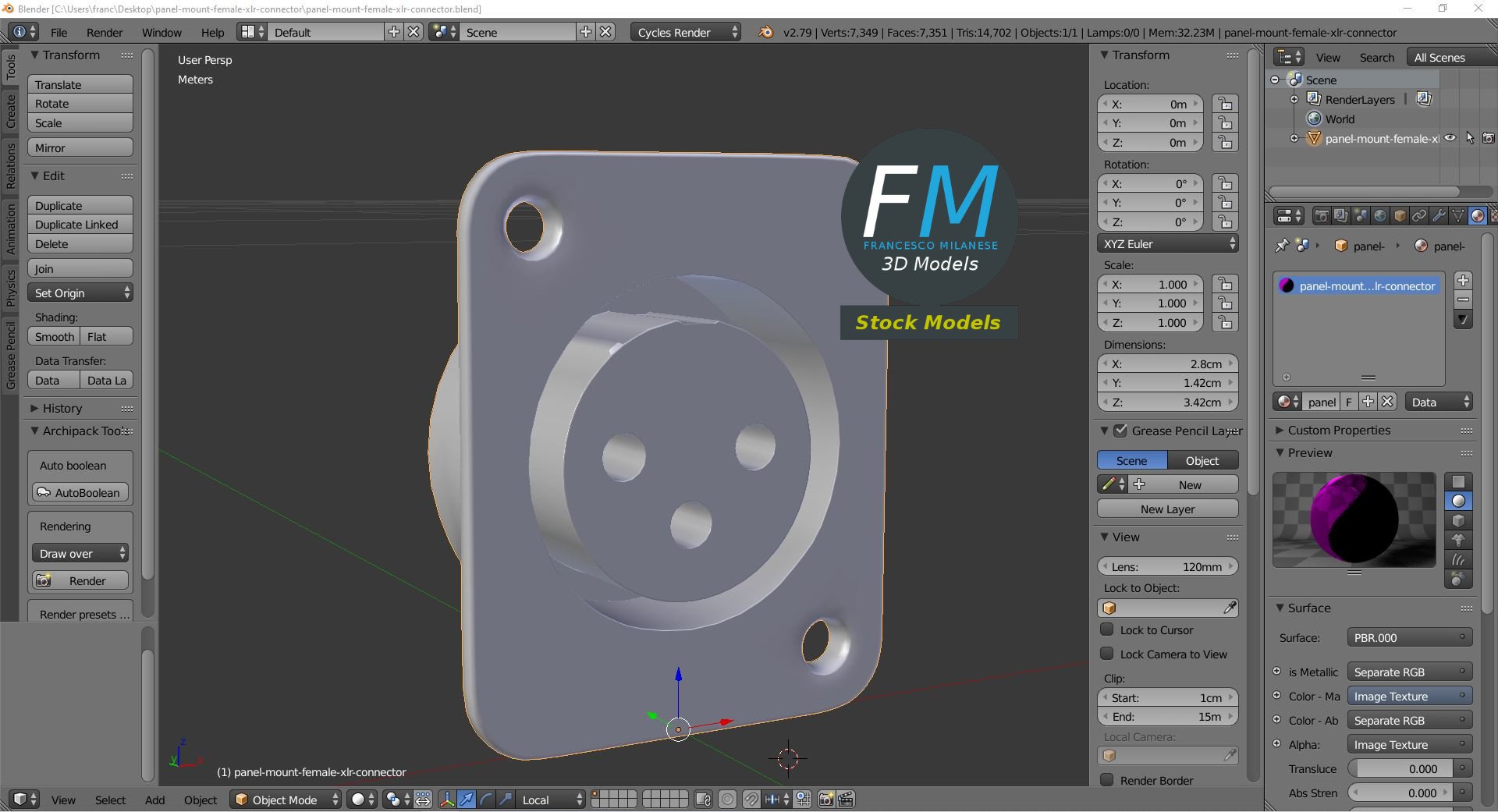Open the Modifiers properties tab (wrench icon)
Image resolution: width=1498 pixels, height=812 pixels.
[x=1439, y=216]
